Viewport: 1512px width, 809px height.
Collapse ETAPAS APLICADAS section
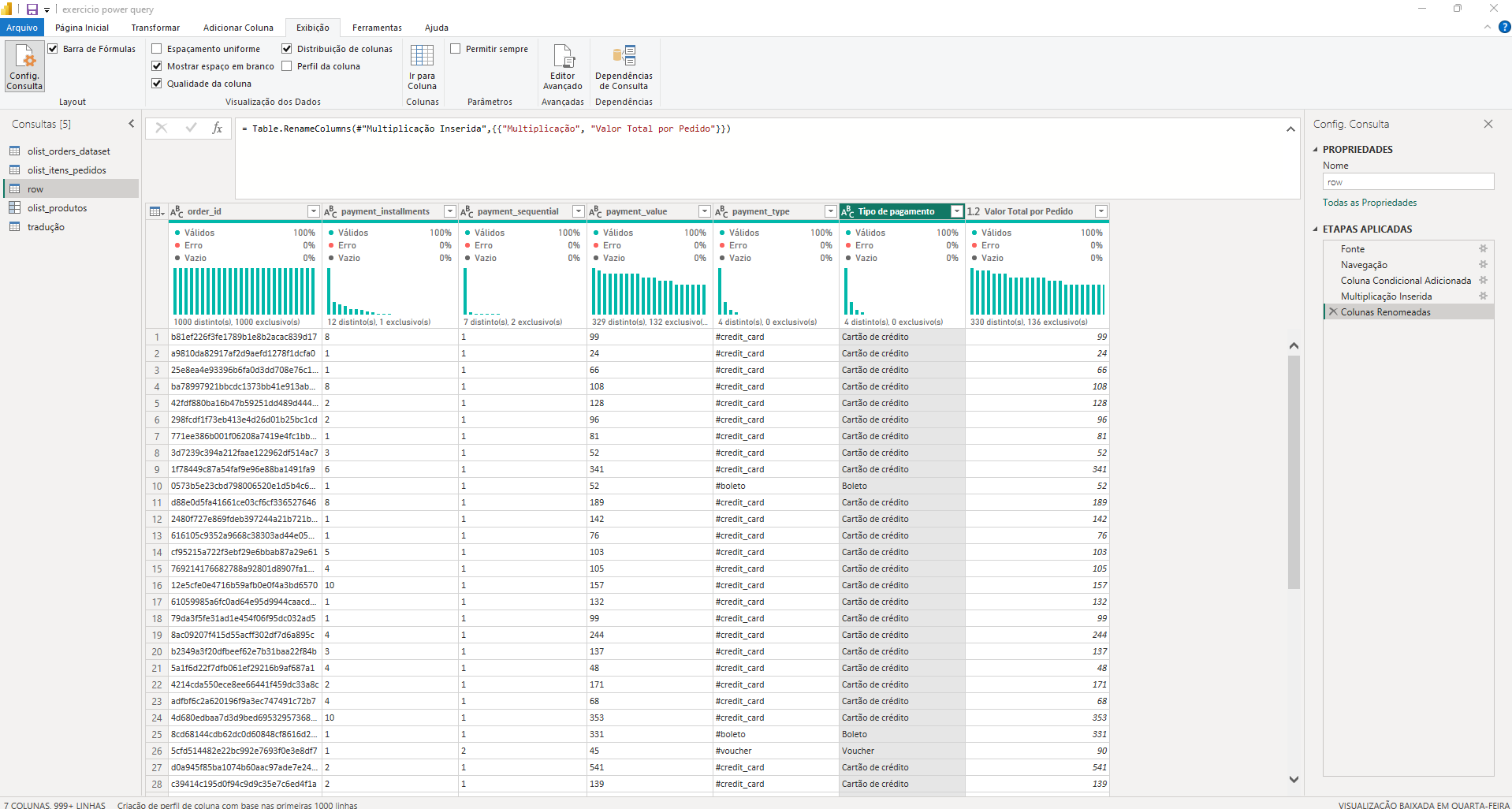pyautogui.click(x=1315, y=229)
